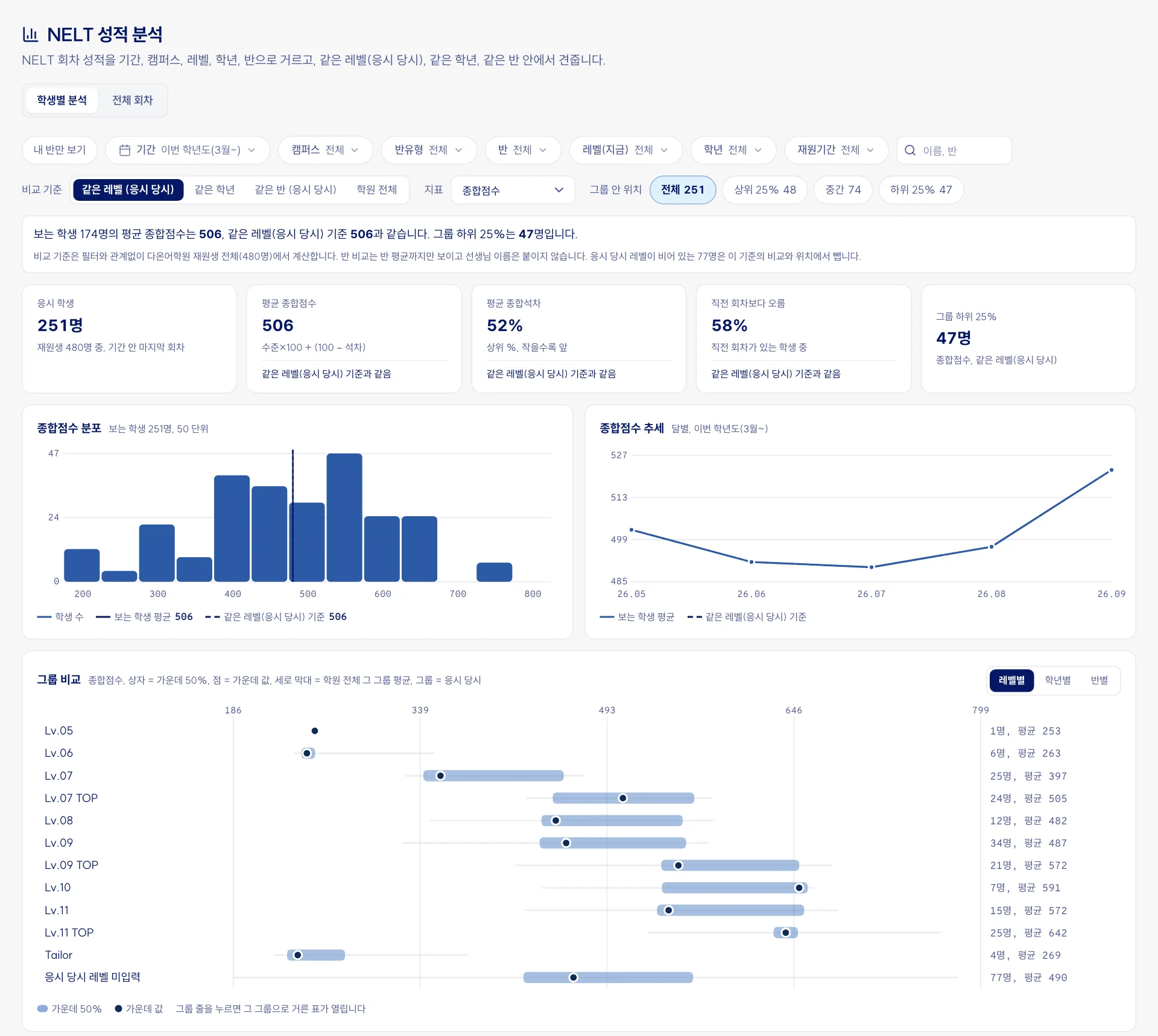Open the Lv.11 TOP group row

[579, 933]
